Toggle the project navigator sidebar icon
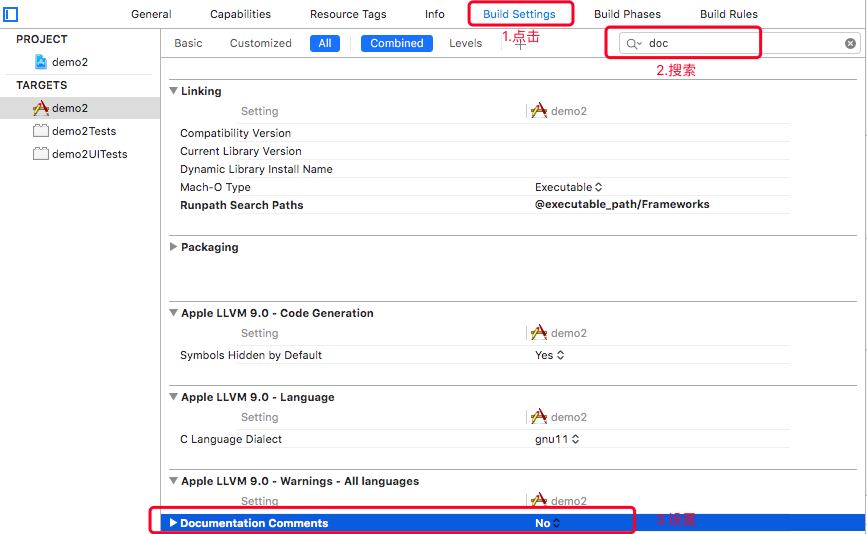This screenshot has width=867, height=534. pos(11,14)
